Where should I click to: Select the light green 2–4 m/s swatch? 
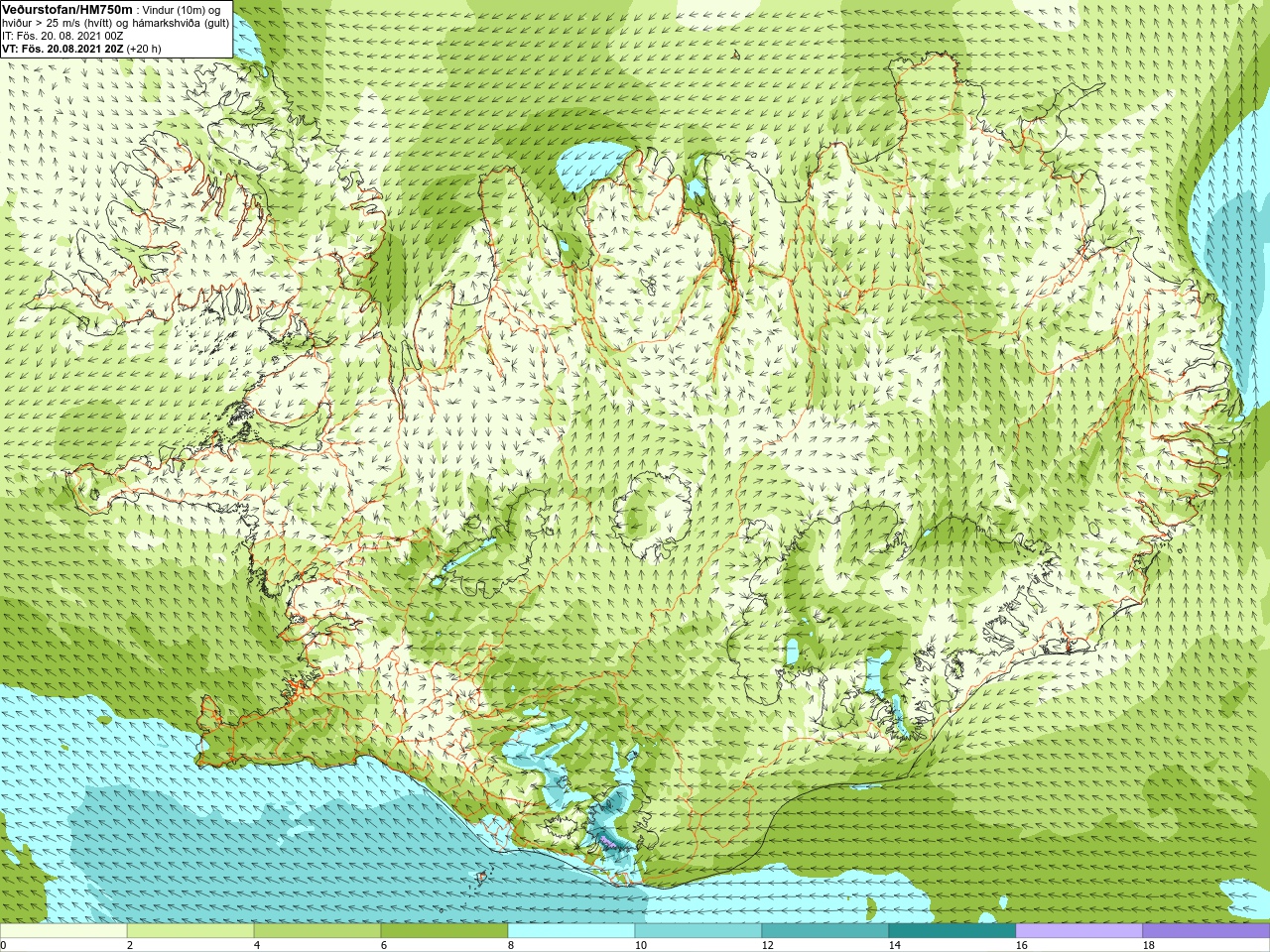tap(190, 931)
